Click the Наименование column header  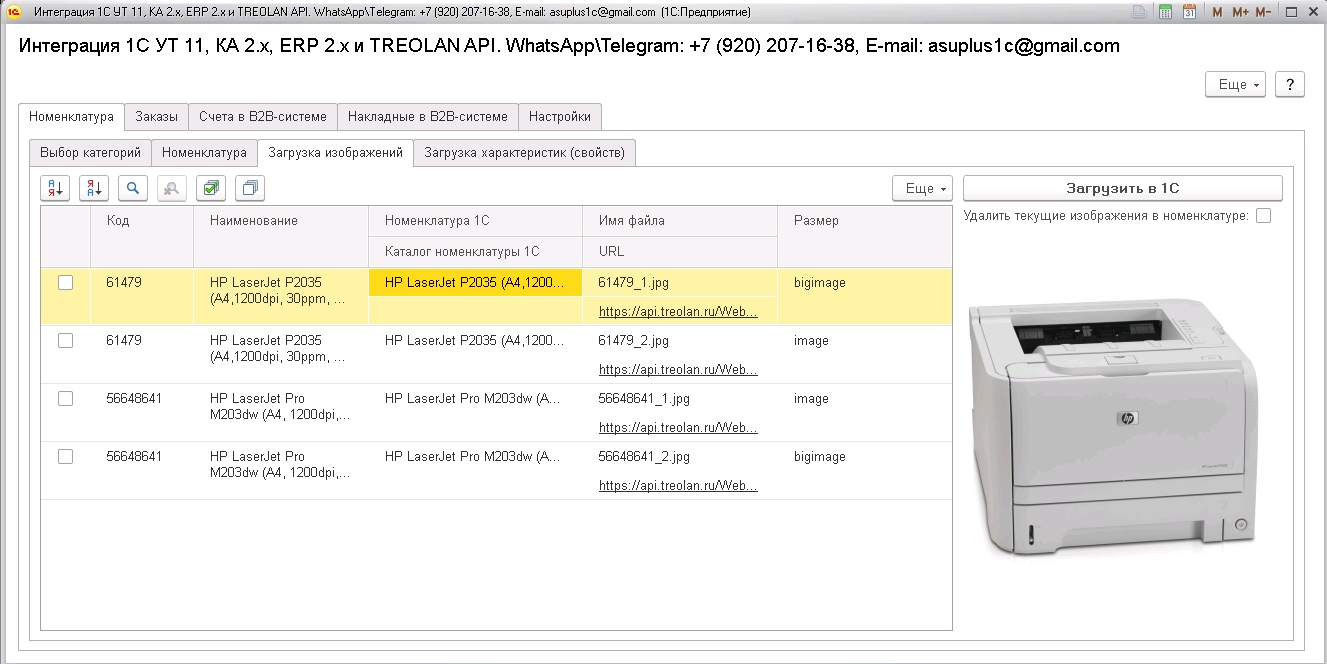tap(281, 236)
